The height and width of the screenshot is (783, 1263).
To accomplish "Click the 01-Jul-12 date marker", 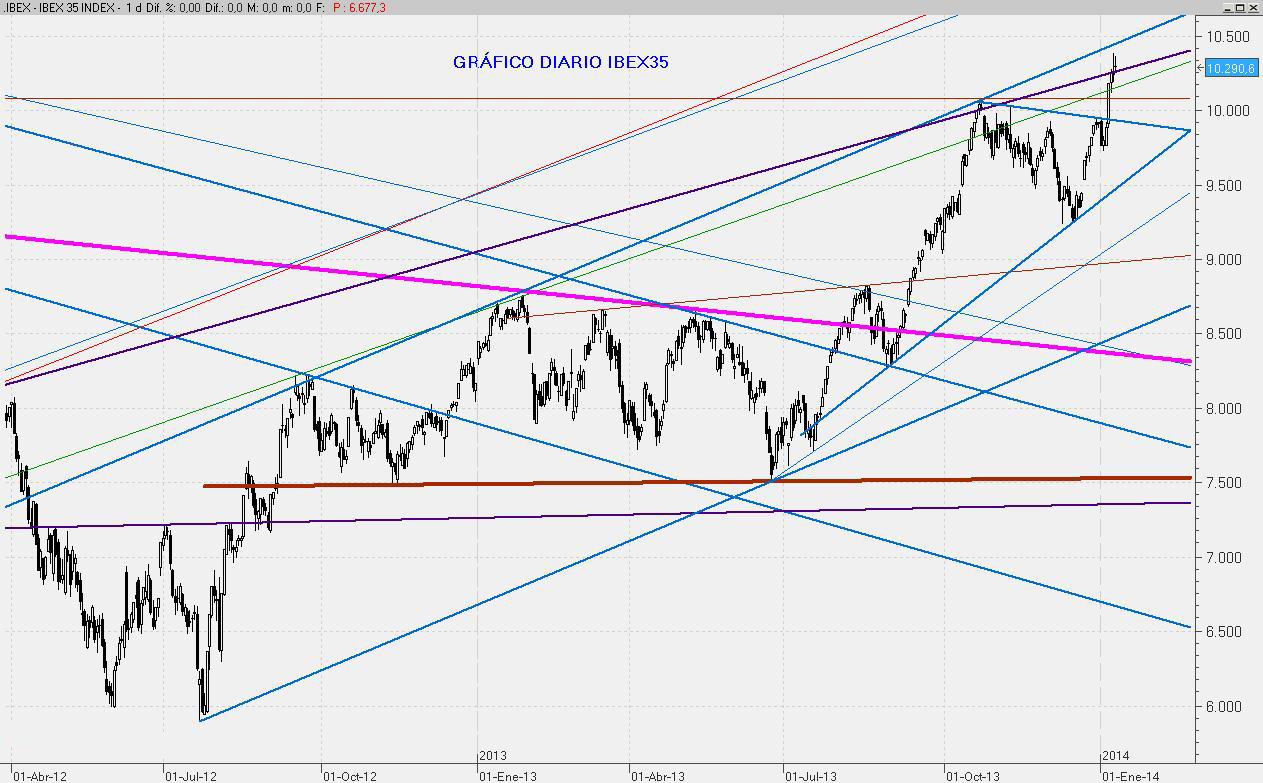I will click(190, 775).
